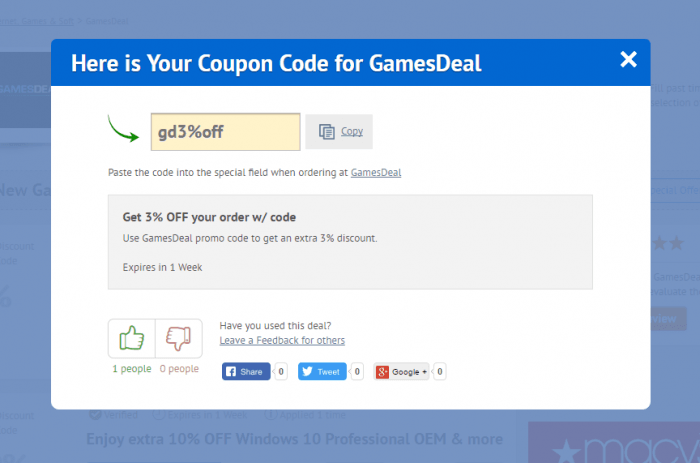Screen dimensions: 700x463
Task: Select the gd3%off coupon code field
Action: point(225,132)
